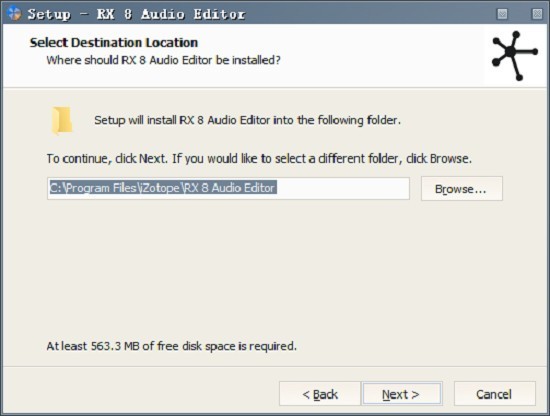Click the 'Select Destination Location' heading

pos(114,43)
